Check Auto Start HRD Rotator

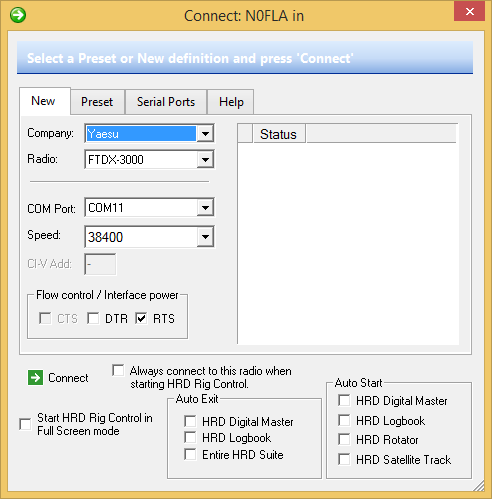click(x=344, y=439)
